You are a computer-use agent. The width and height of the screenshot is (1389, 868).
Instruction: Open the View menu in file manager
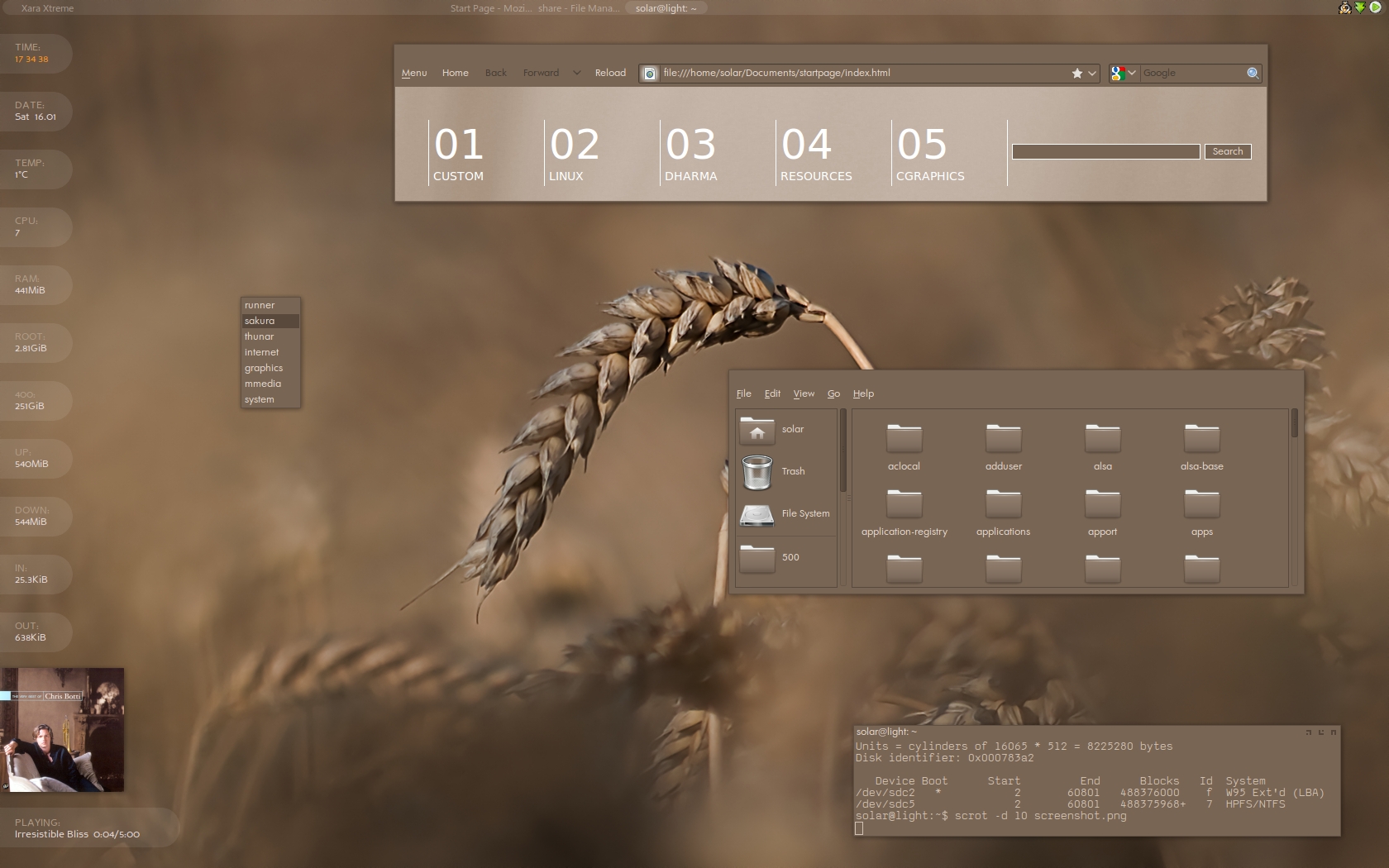coord(804,394)
